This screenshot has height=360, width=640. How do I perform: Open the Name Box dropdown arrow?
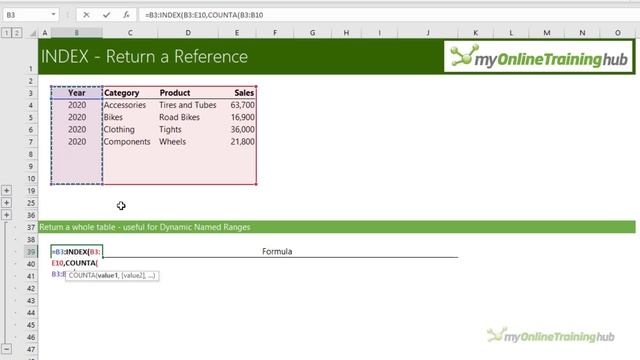click(x=53, y=15)
